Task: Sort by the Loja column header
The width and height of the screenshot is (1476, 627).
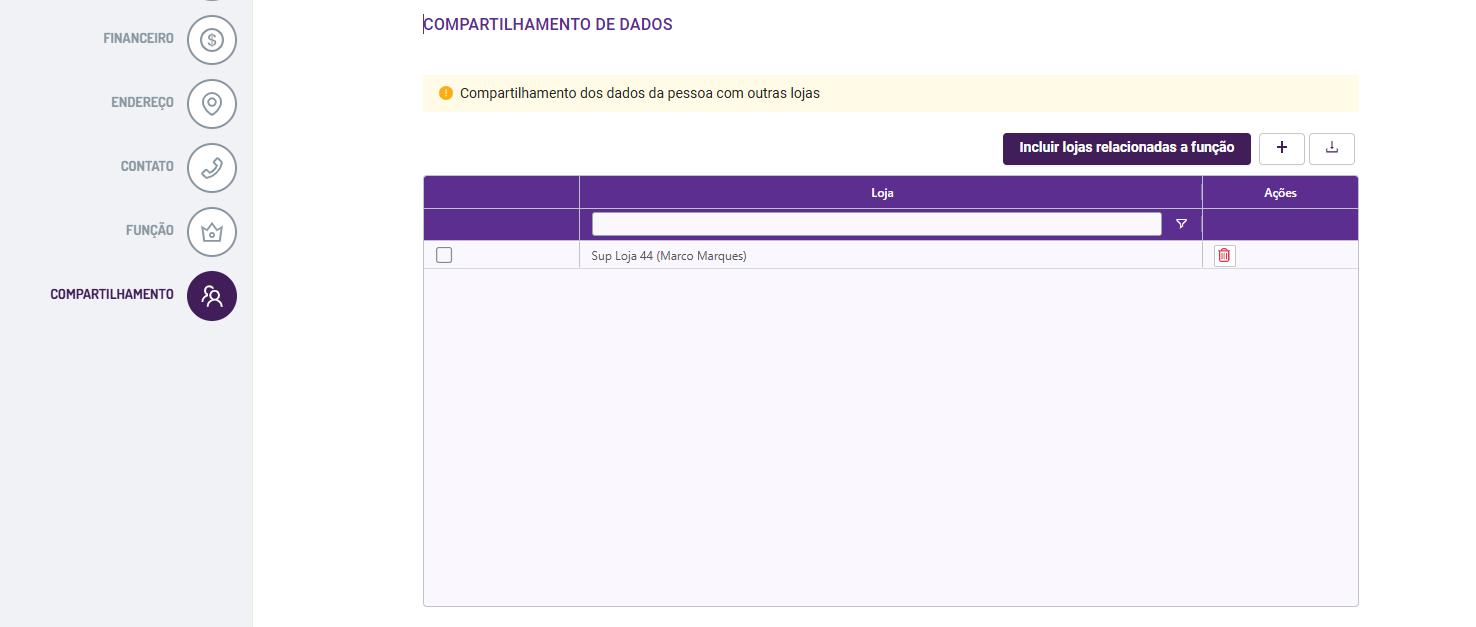Action: (891, 193)
